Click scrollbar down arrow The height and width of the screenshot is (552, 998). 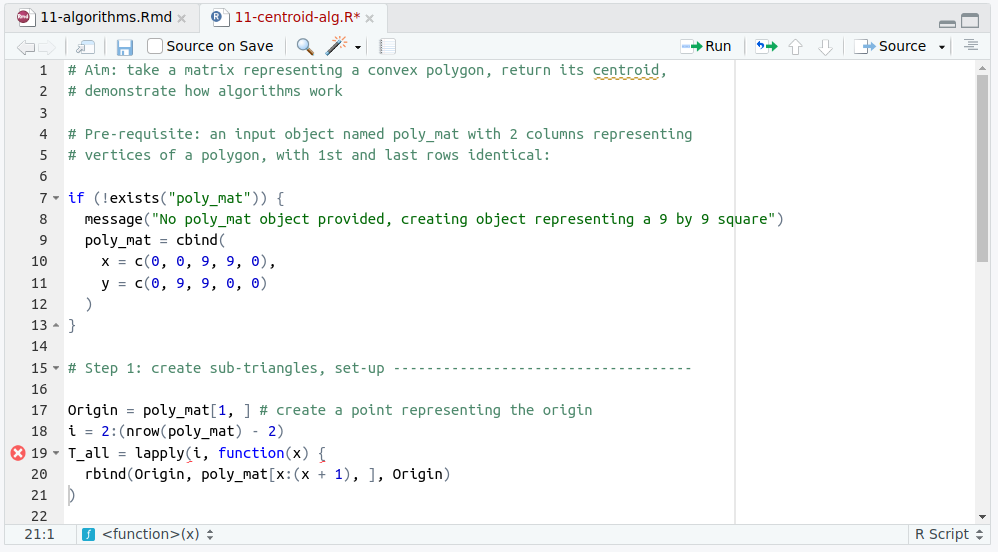coord(982,517)
